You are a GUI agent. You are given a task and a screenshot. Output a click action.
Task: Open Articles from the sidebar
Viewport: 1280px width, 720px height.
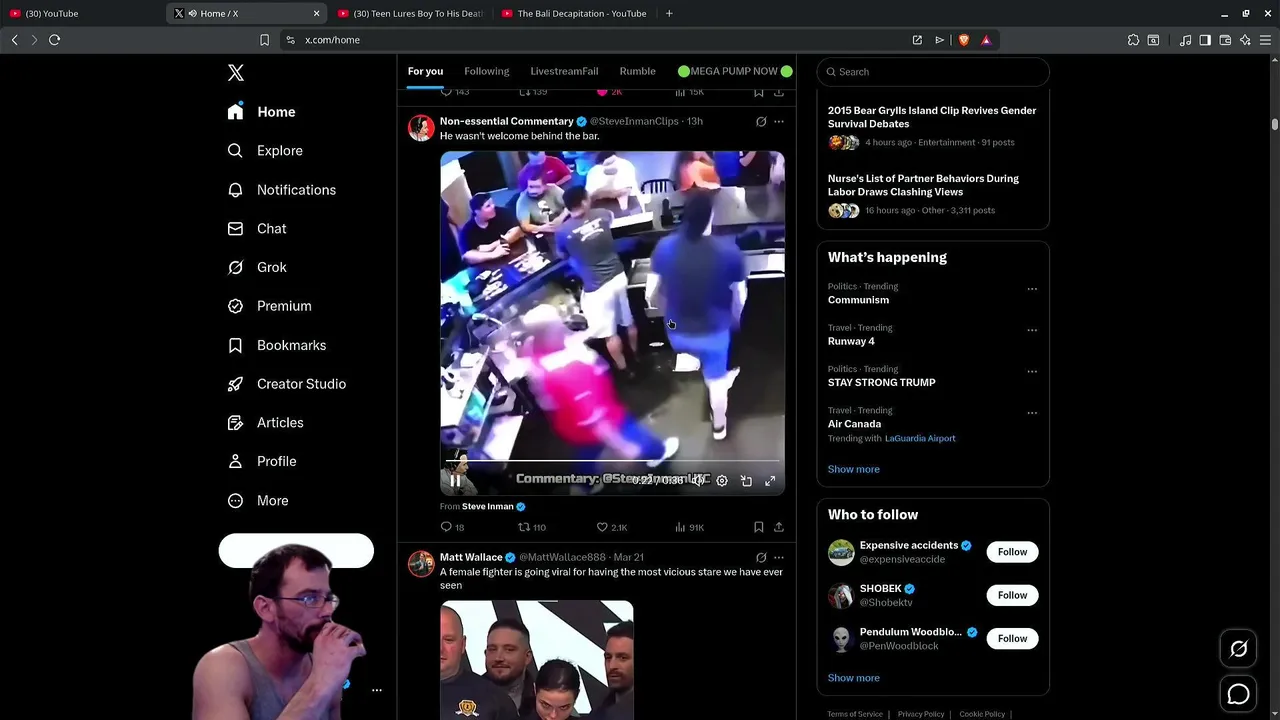pos(266,423)
